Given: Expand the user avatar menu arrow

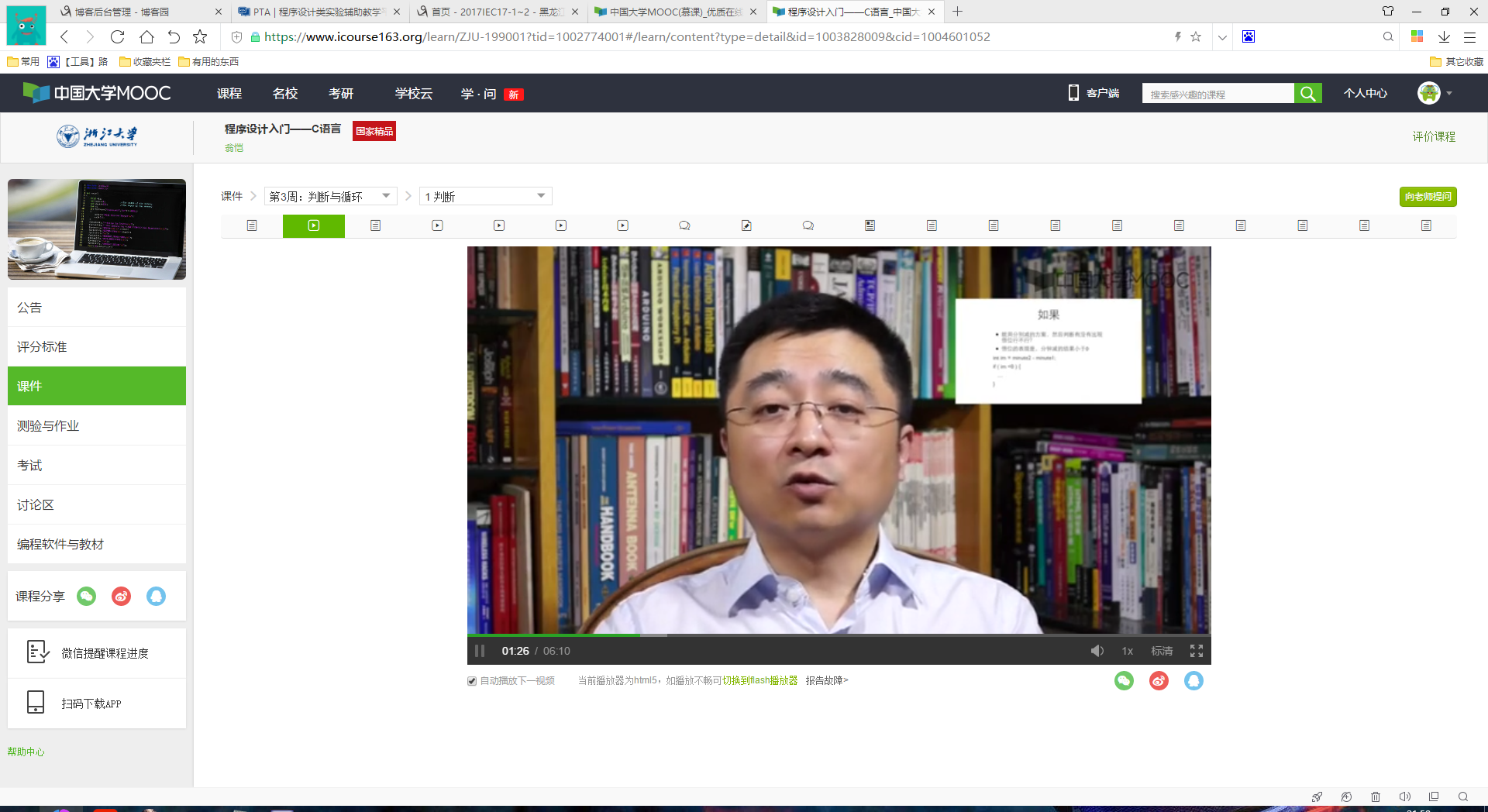Looking at the screenshot, I should [1448, 94].
